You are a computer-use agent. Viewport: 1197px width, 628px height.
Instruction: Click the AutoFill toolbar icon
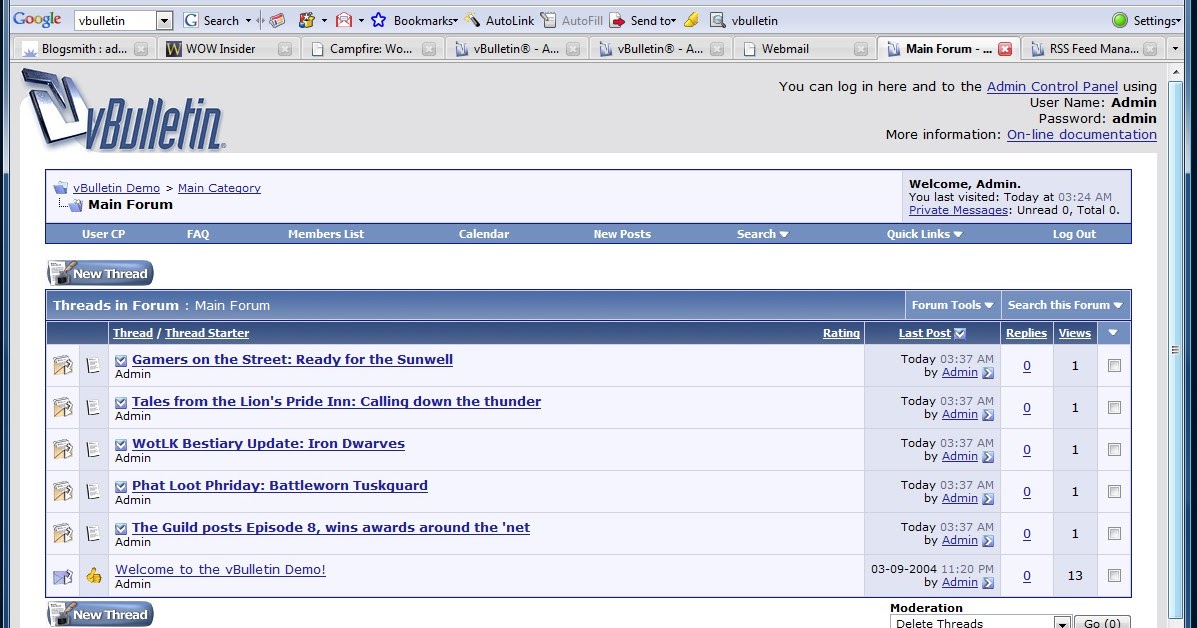pyautogui.click(x=548, y=21)
